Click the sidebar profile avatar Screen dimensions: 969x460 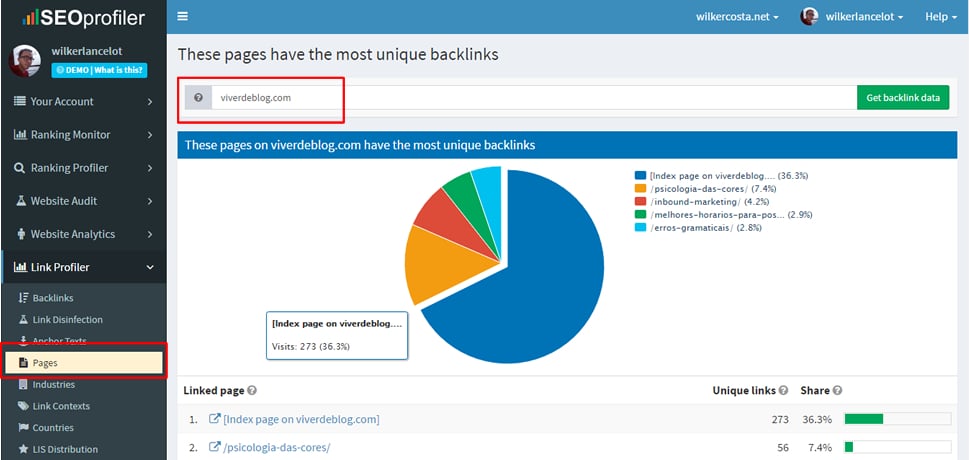[25, 61]
